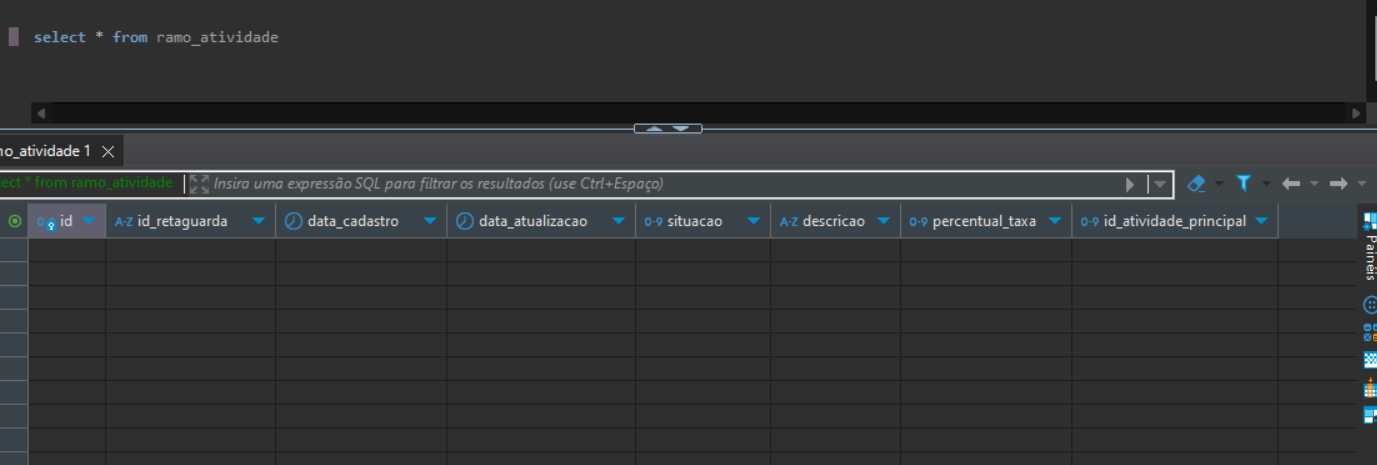Open the descricao column dropdown arrow

884,221
